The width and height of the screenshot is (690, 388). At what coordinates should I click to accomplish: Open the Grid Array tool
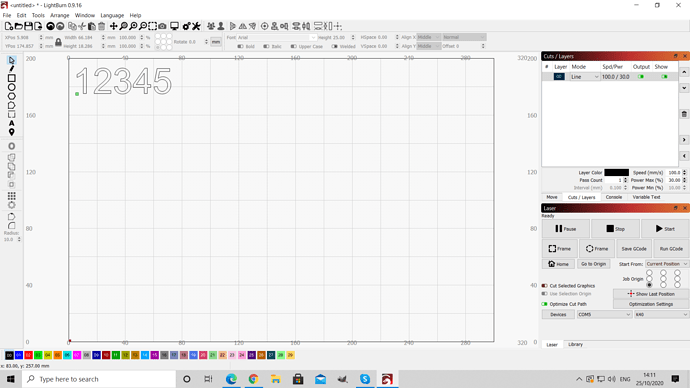click(x=11, y=196)
